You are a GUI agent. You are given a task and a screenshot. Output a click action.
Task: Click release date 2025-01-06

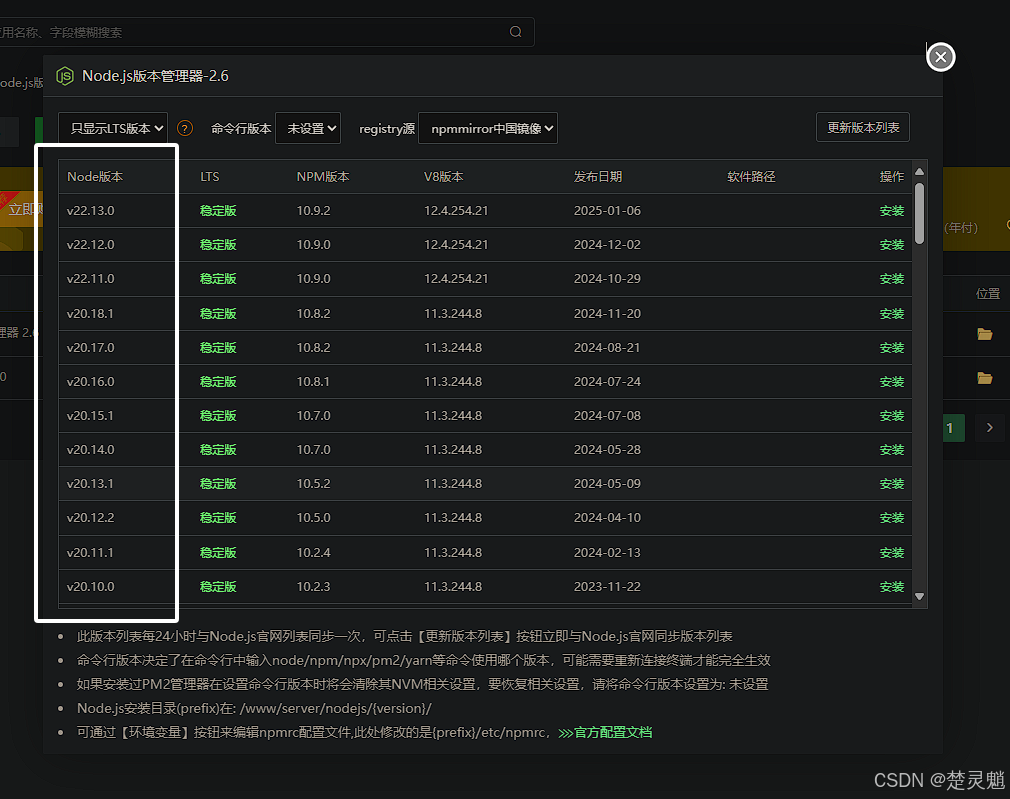pyautogui.click(x=607, y=211)
